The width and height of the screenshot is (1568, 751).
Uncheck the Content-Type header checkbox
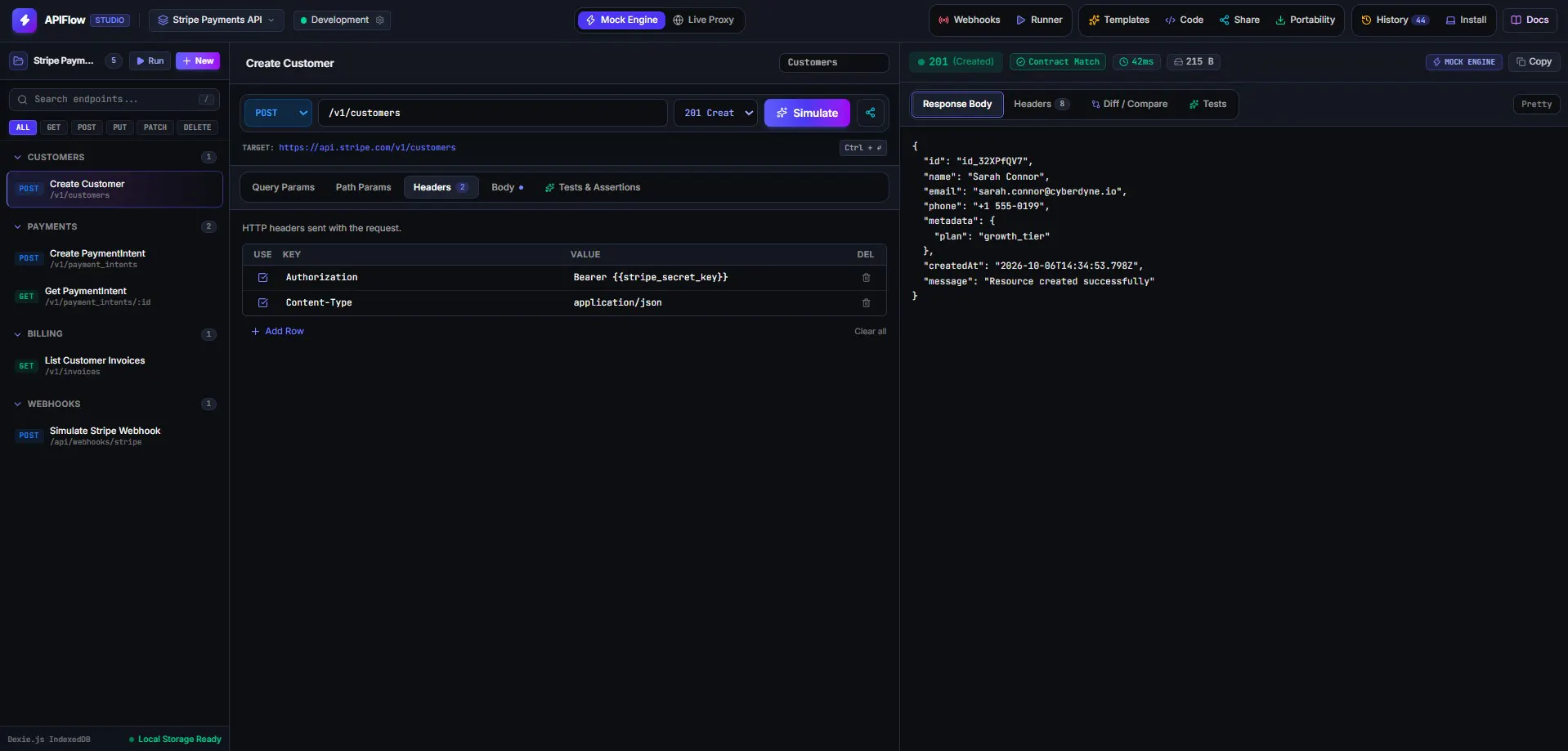263,303
